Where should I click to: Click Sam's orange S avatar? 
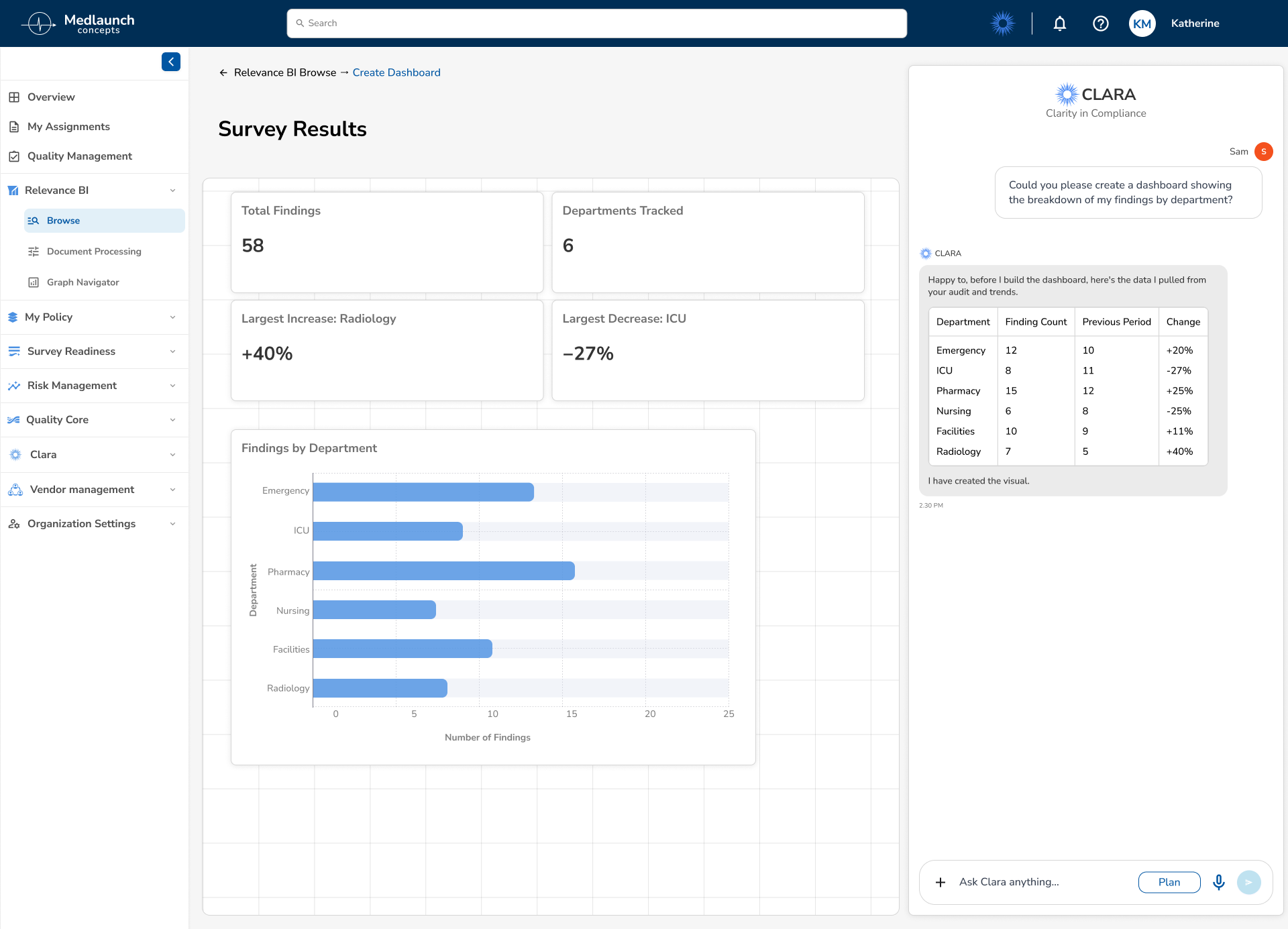(1264, 152)
